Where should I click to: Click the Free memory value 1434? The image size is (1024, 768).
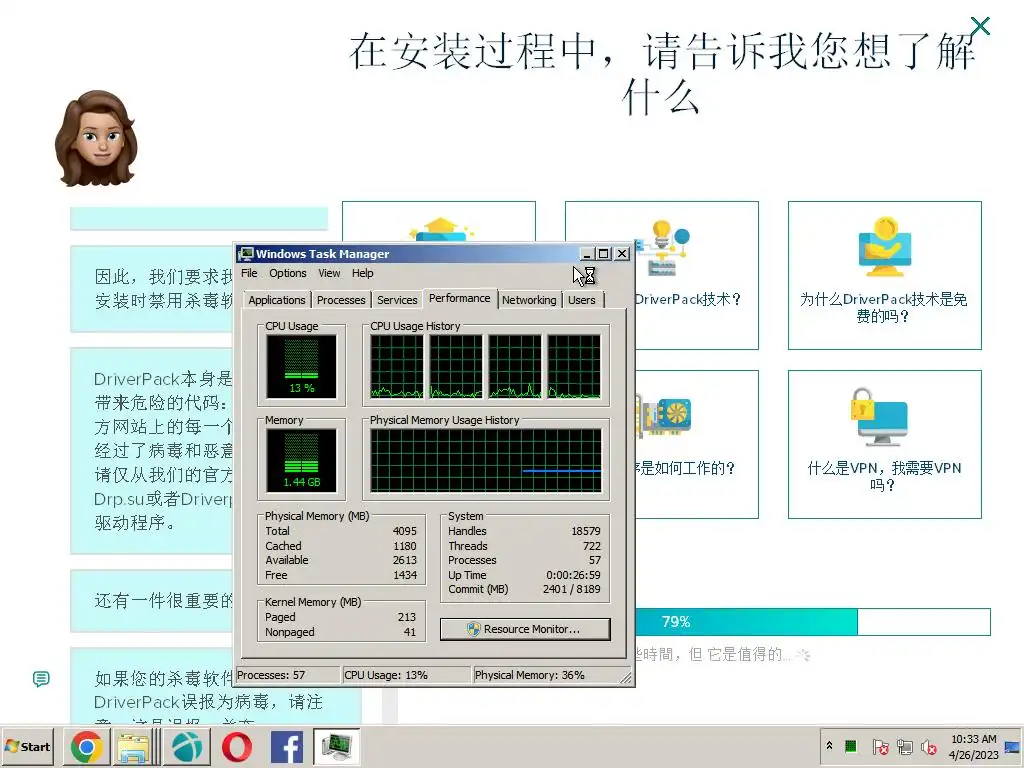coord(405,575)
